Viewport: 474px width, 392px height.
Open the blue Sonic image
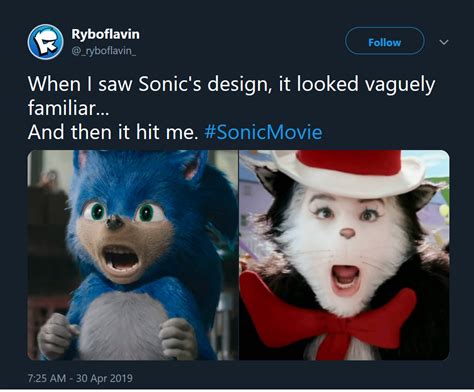pos(133,255)
